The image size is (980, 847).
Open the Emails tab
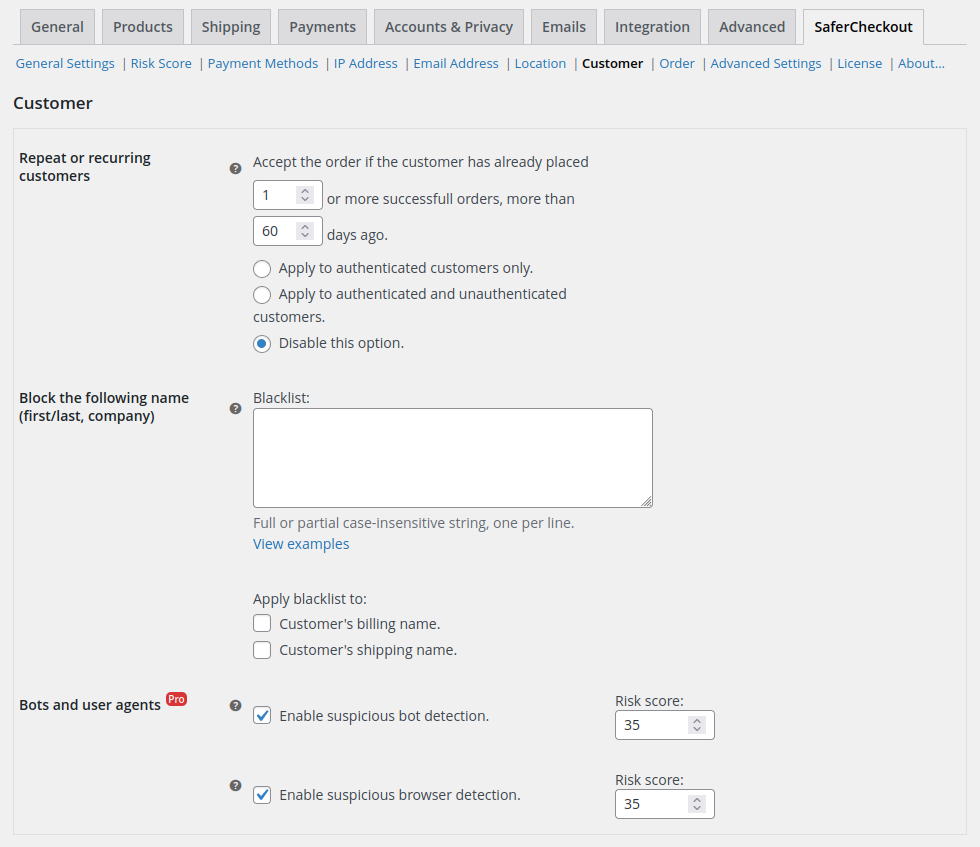point(564,27)
